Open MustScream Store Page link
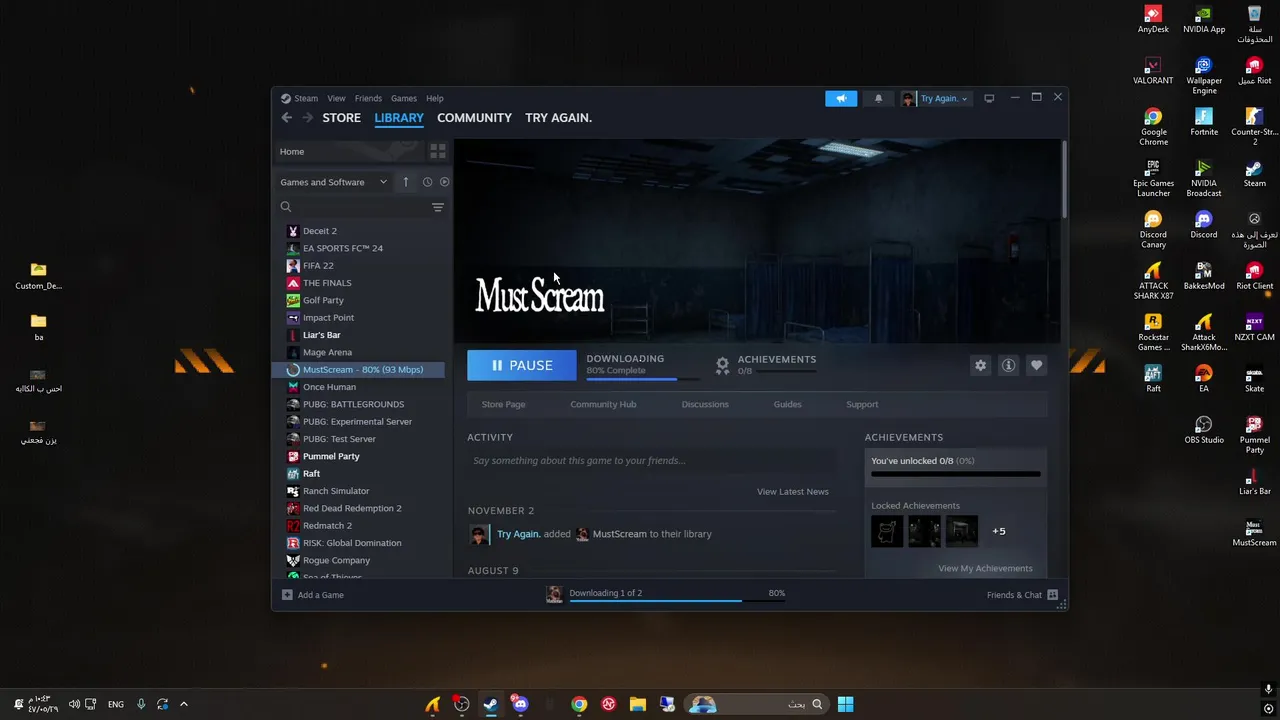 pos(503,404)
